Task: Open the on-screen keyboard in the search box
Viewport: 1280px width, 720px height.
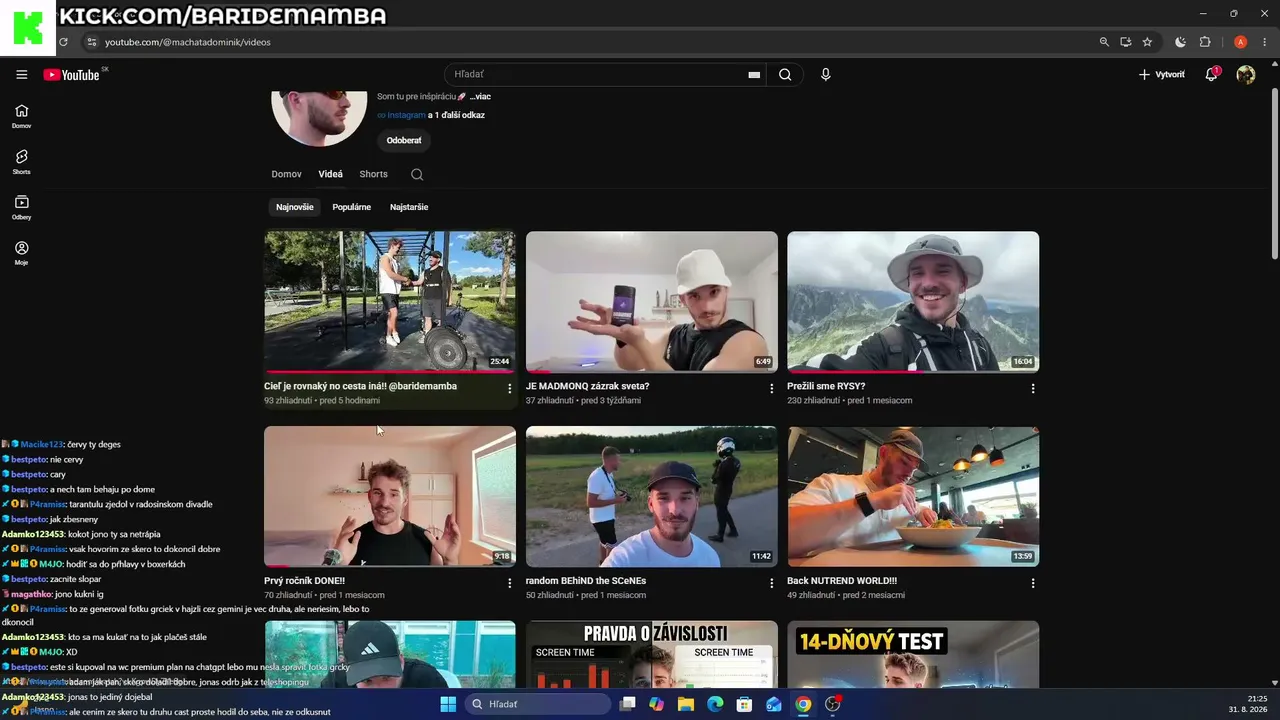Action: point(754,75)
